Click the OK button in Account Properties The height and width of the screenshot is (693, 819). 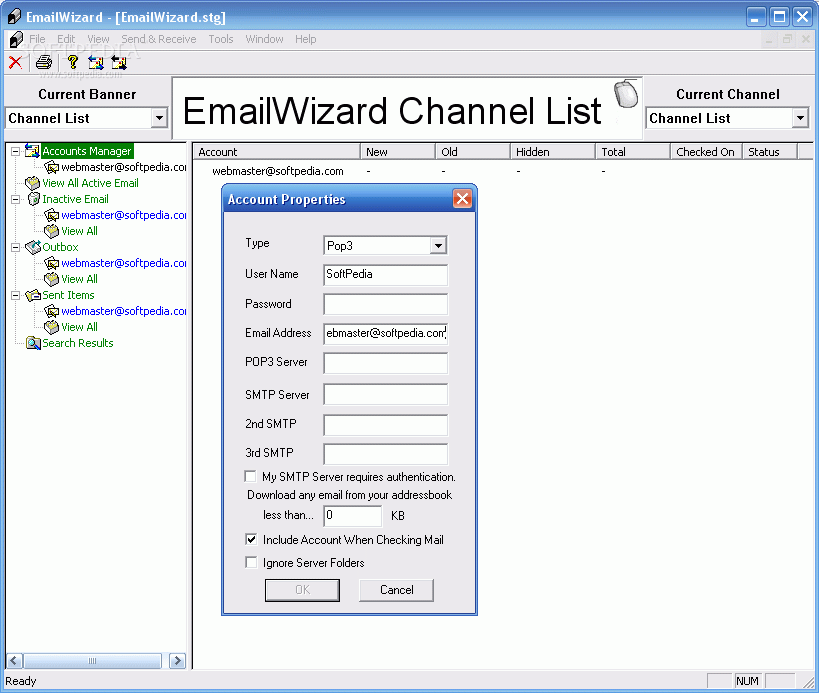tap(302, 590)
